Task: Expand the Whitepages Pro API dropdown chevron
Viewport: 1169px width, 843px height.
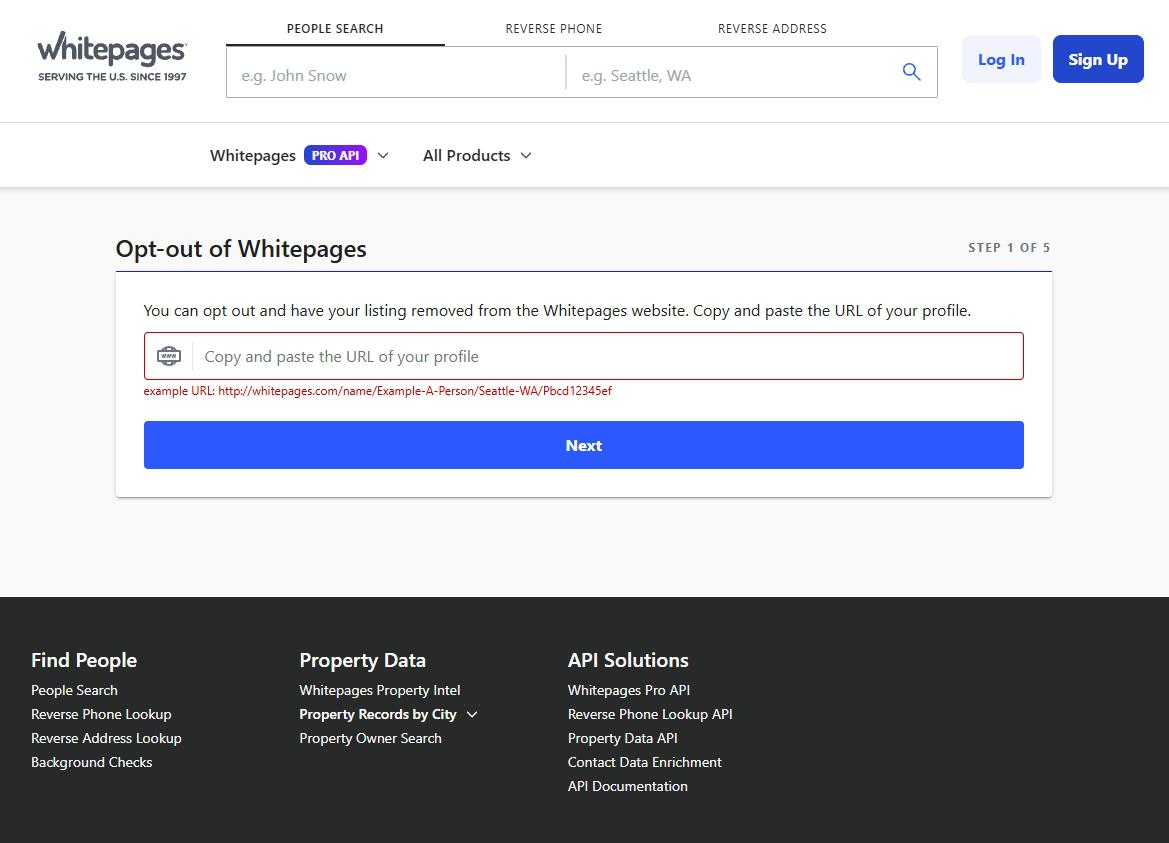Action: click(383, 155)
